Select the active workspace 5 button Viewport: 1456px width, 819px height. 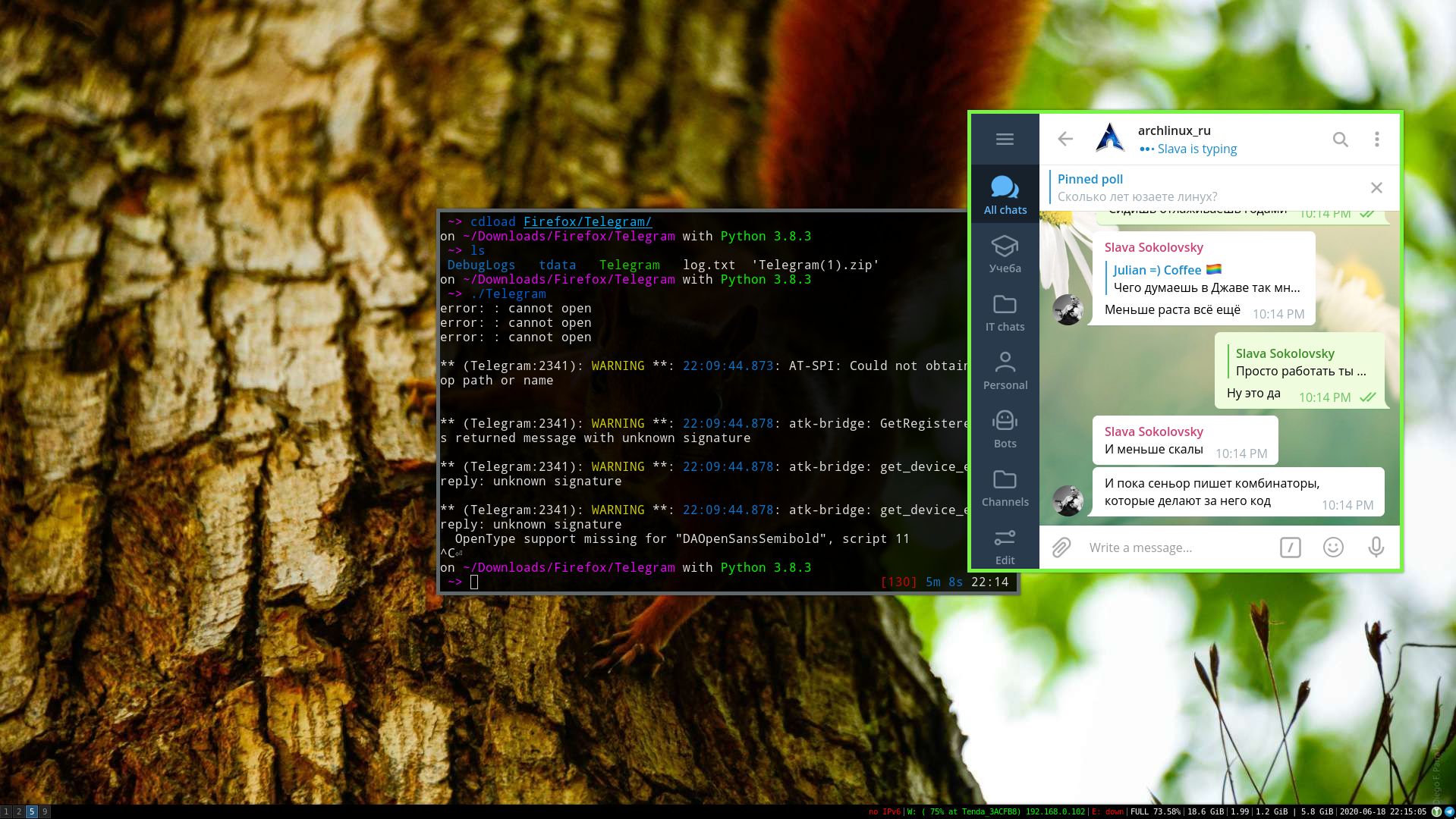click(32, 811)
